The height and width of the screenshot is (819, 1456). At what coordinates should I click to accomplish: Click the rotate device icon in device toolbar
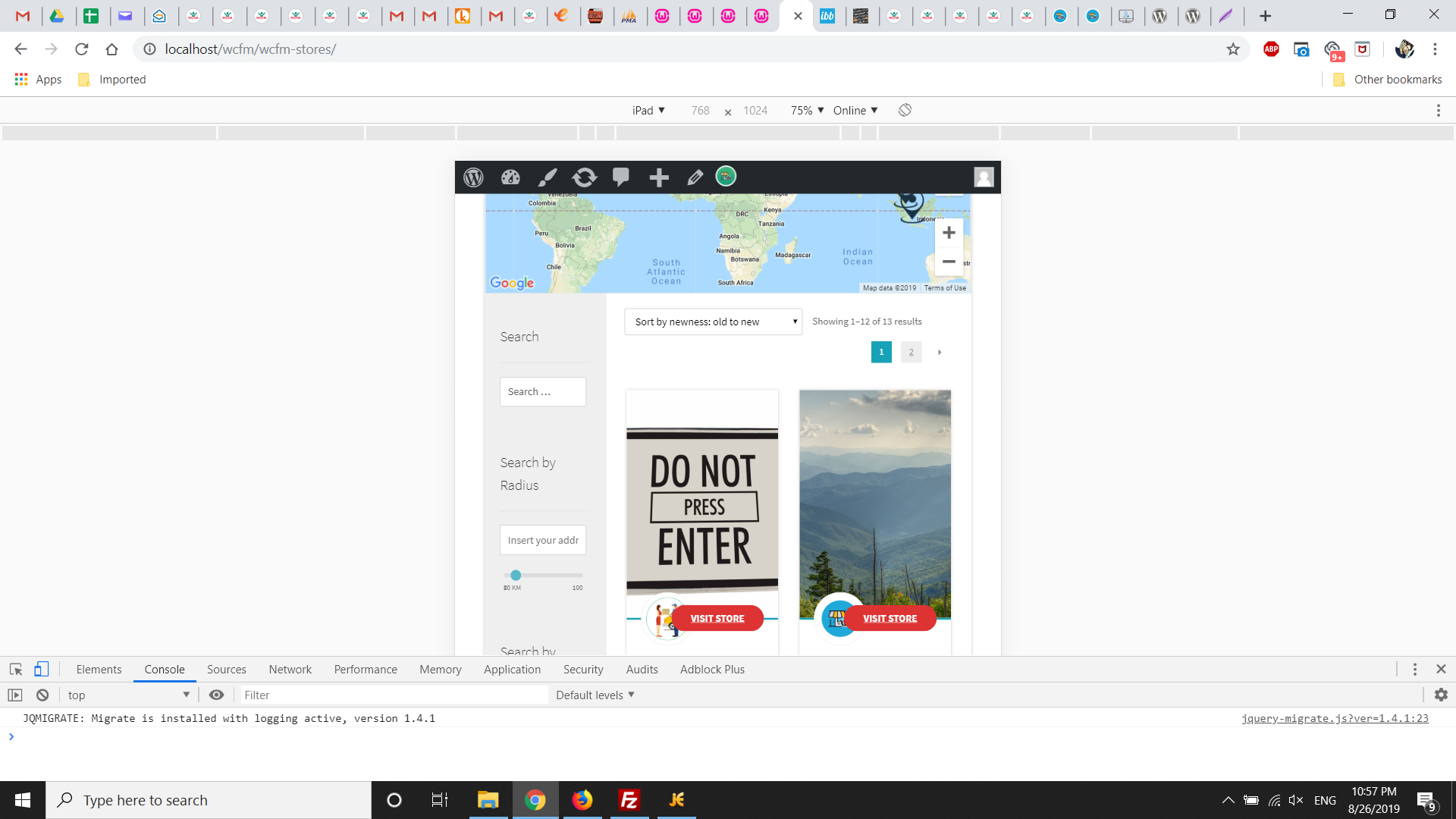point(905,111)
